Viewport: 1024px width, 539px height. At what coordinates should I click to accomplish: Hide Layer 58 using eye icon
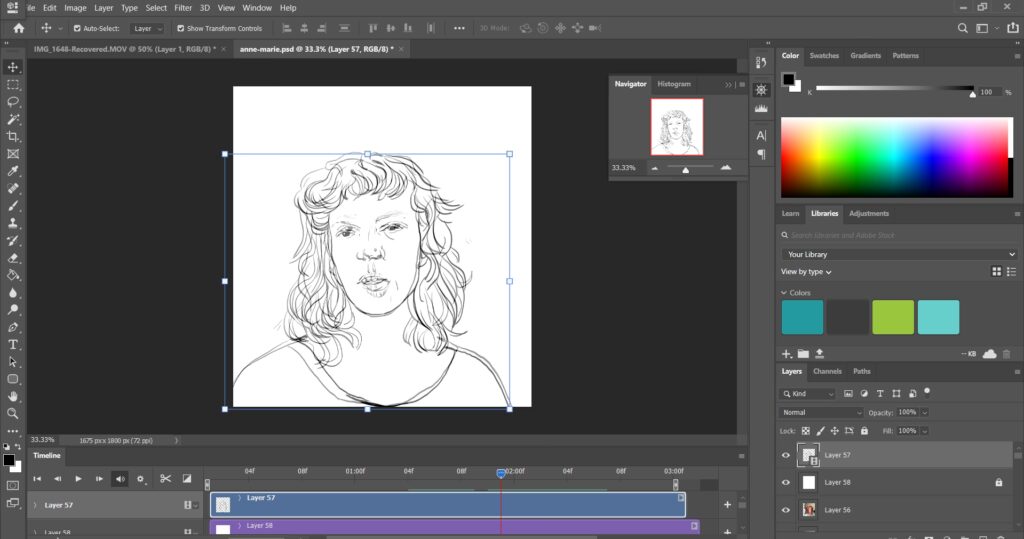[x=785, y=482]
